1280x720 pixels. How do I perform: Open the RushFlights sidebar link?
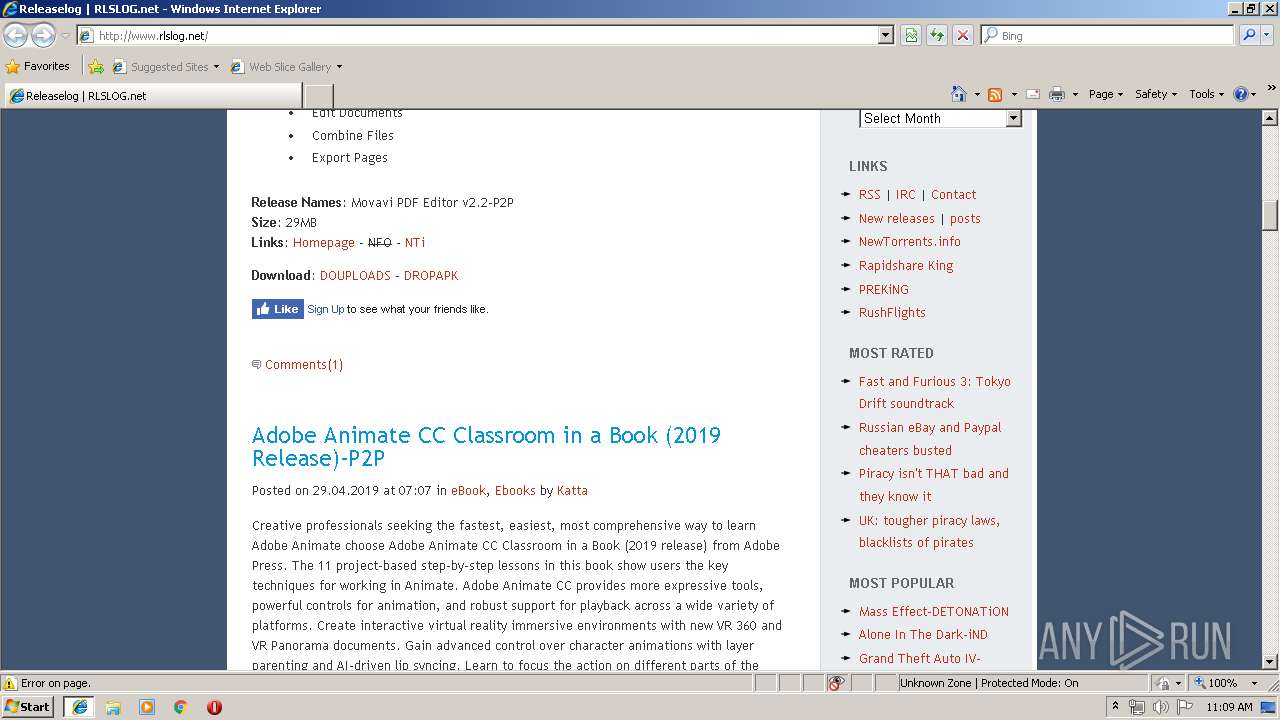(x=892, y=312)
